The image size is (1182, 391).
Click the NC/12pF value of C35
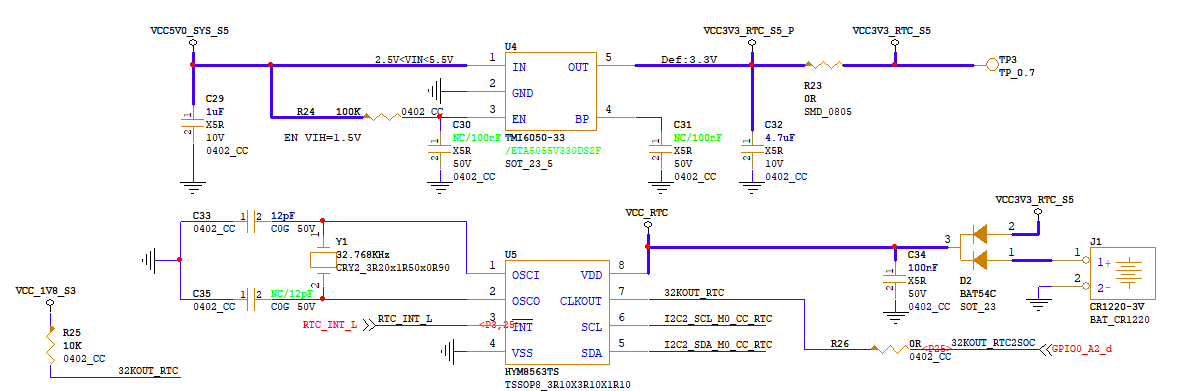291,293
